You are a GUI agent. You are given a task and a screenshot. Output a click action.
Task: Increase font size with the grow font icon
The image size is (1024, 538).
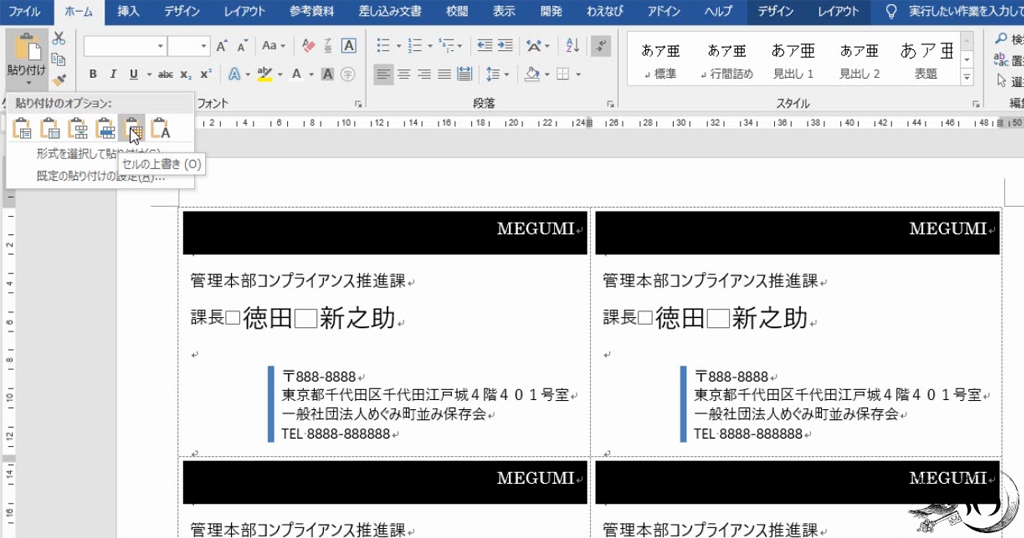pyautogui.click(x=221, y=46)
